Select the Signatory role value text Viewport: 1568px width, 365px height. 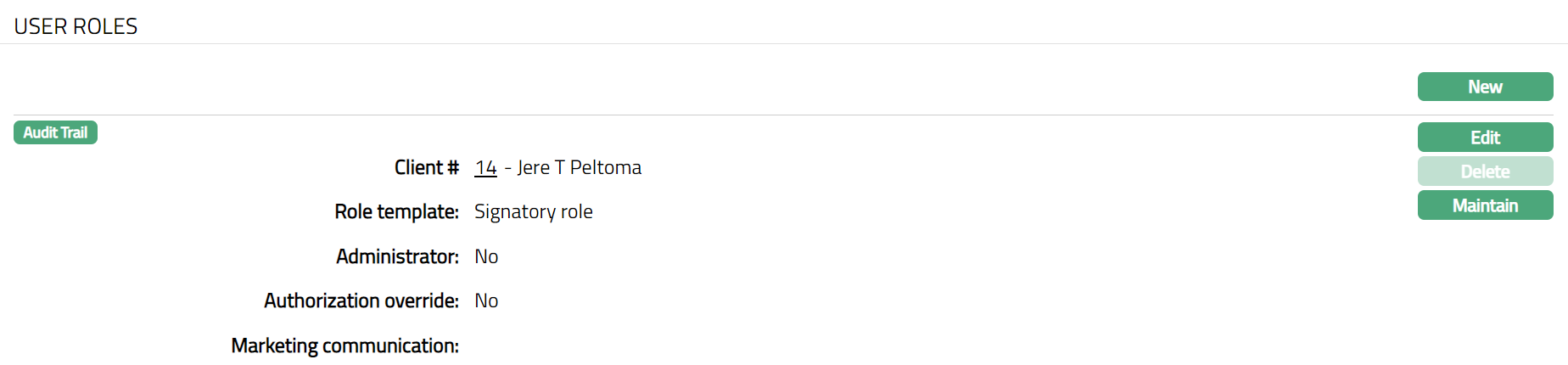533,212
